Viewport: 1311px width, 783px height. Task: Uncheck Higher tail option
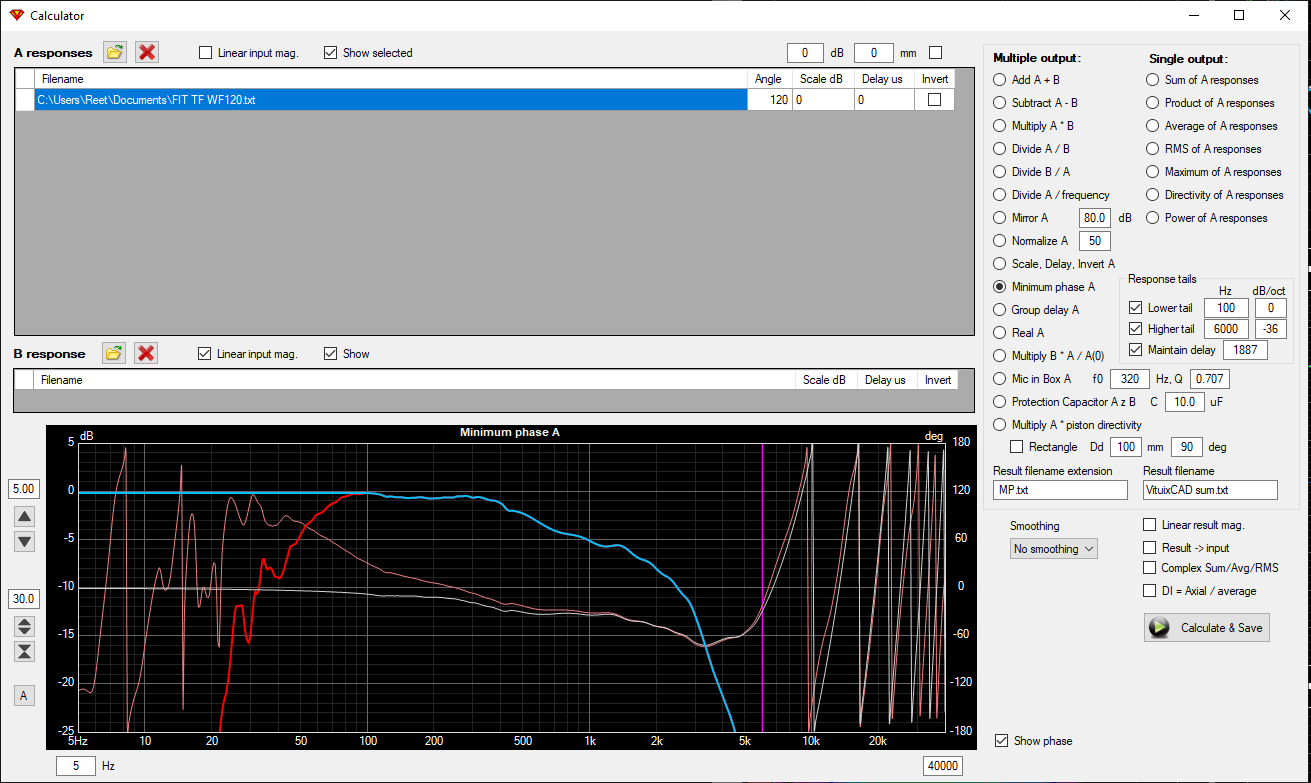point(1135,329)
